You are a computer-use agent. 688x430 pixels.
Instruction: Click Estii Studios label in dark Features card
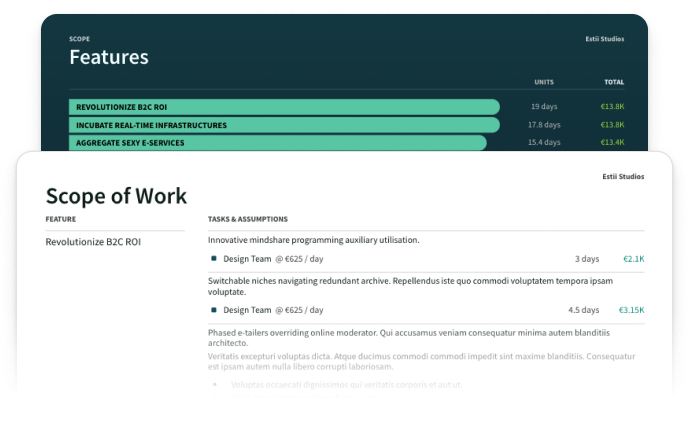click(604, 39)
